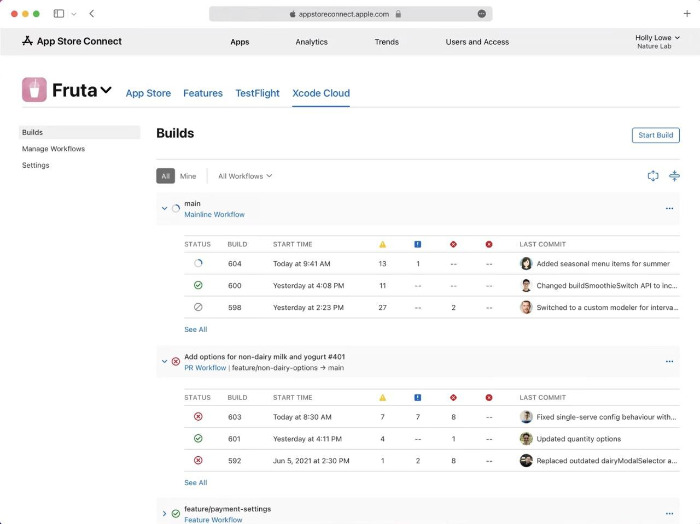Go back with the browser back arrow
This screenshot has height=524, width=700.
pos(92,14)
